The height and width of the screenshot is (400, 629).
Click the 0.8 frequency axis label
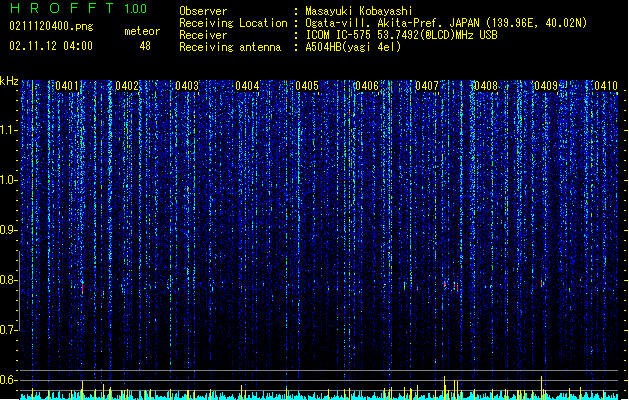(x=9, y=280)
